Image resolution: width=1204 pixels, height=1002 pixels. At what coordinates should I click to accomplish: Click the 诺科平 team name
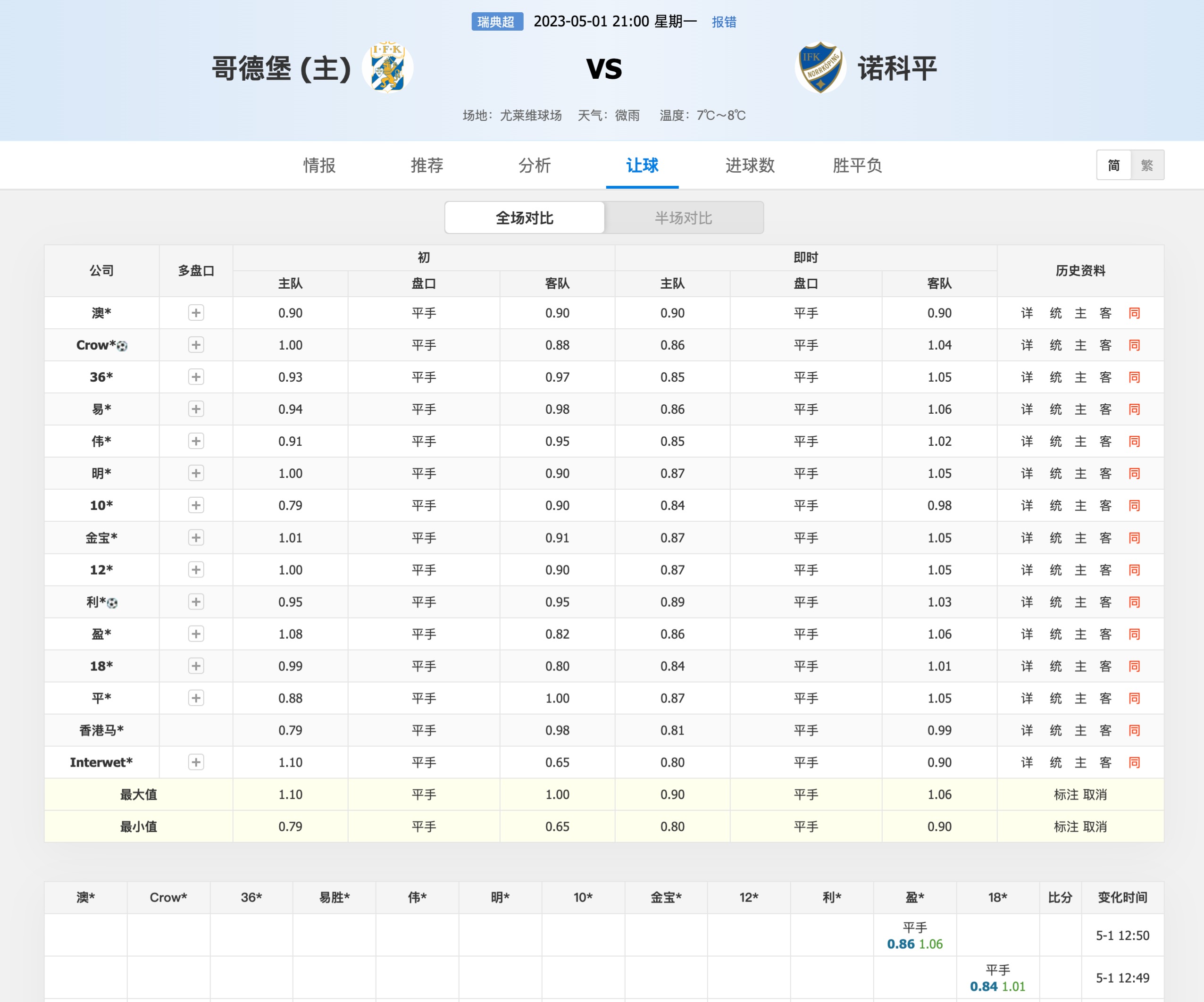coord(897,68)
